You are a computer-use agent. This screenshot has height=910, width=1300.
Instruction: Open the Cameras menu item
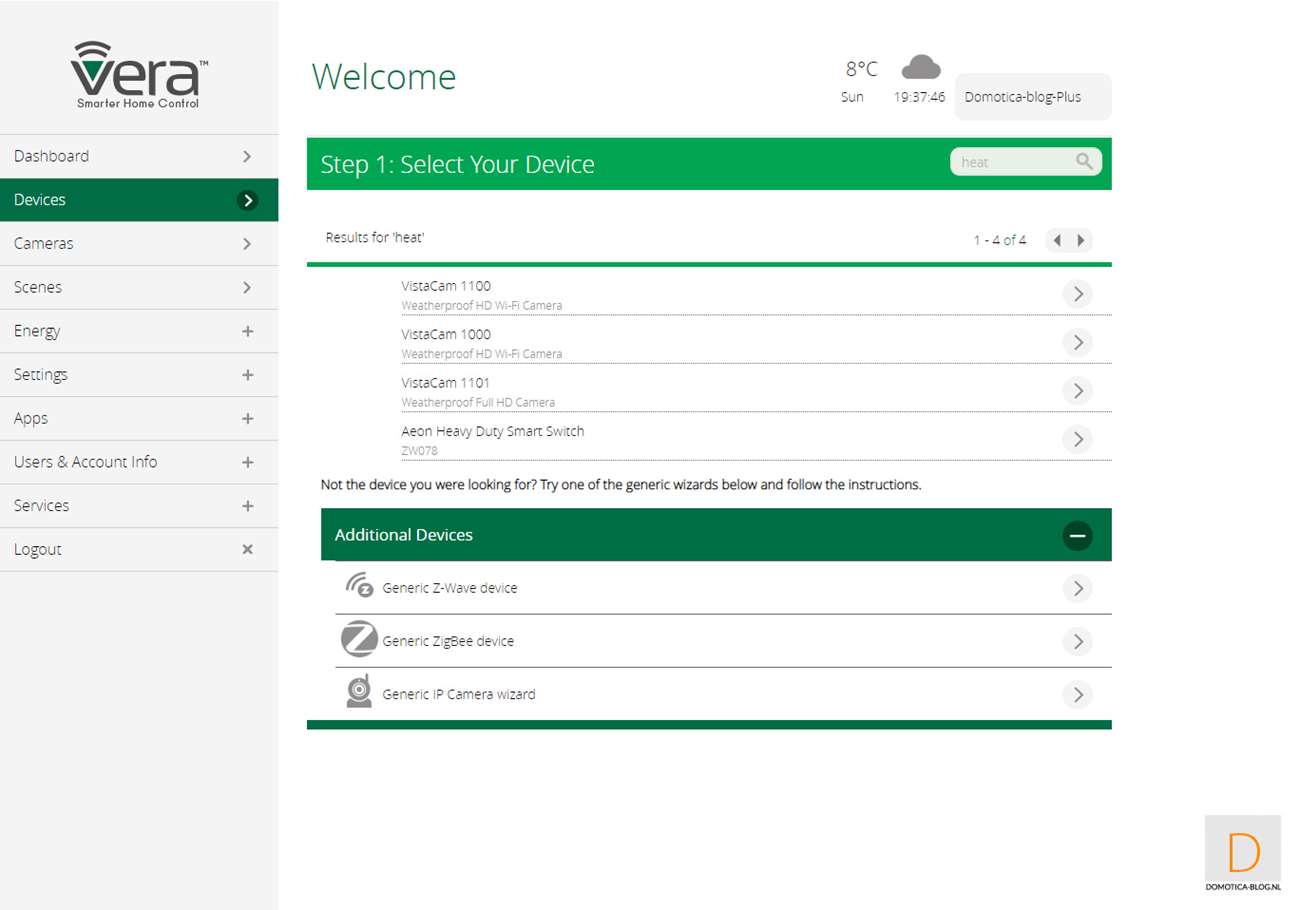coord(139,244)
